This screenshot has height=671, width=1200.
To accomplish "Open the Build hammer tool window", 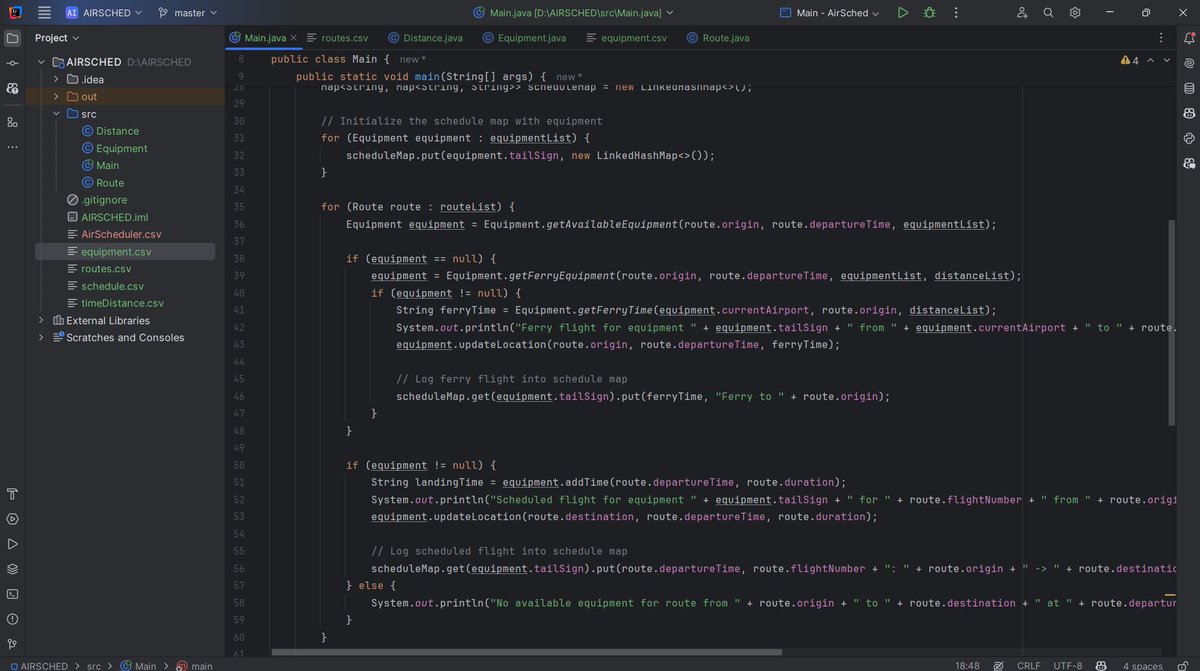I will (12, 494).
